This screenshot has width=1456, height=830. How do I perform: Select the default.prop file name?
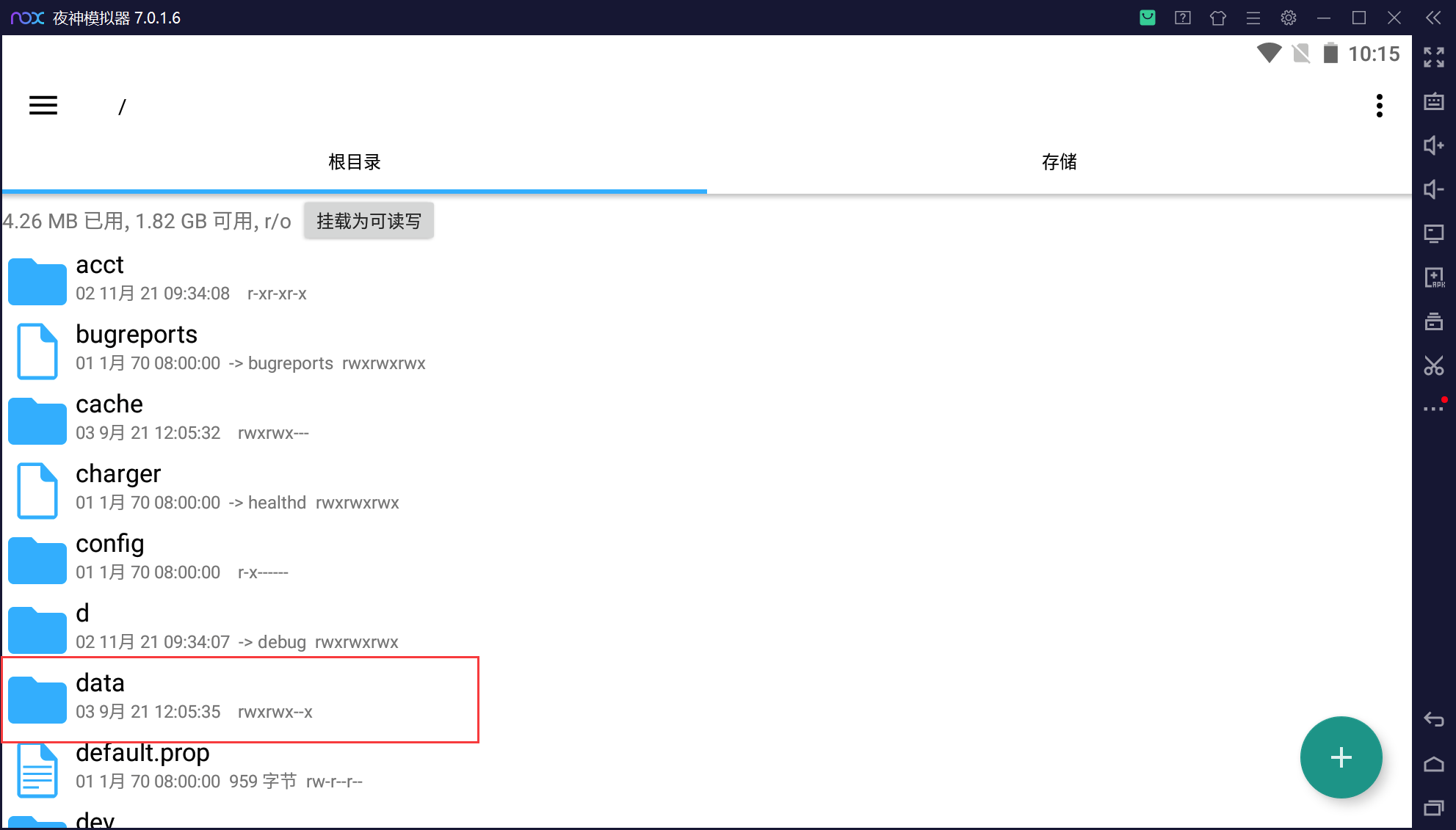142,753
